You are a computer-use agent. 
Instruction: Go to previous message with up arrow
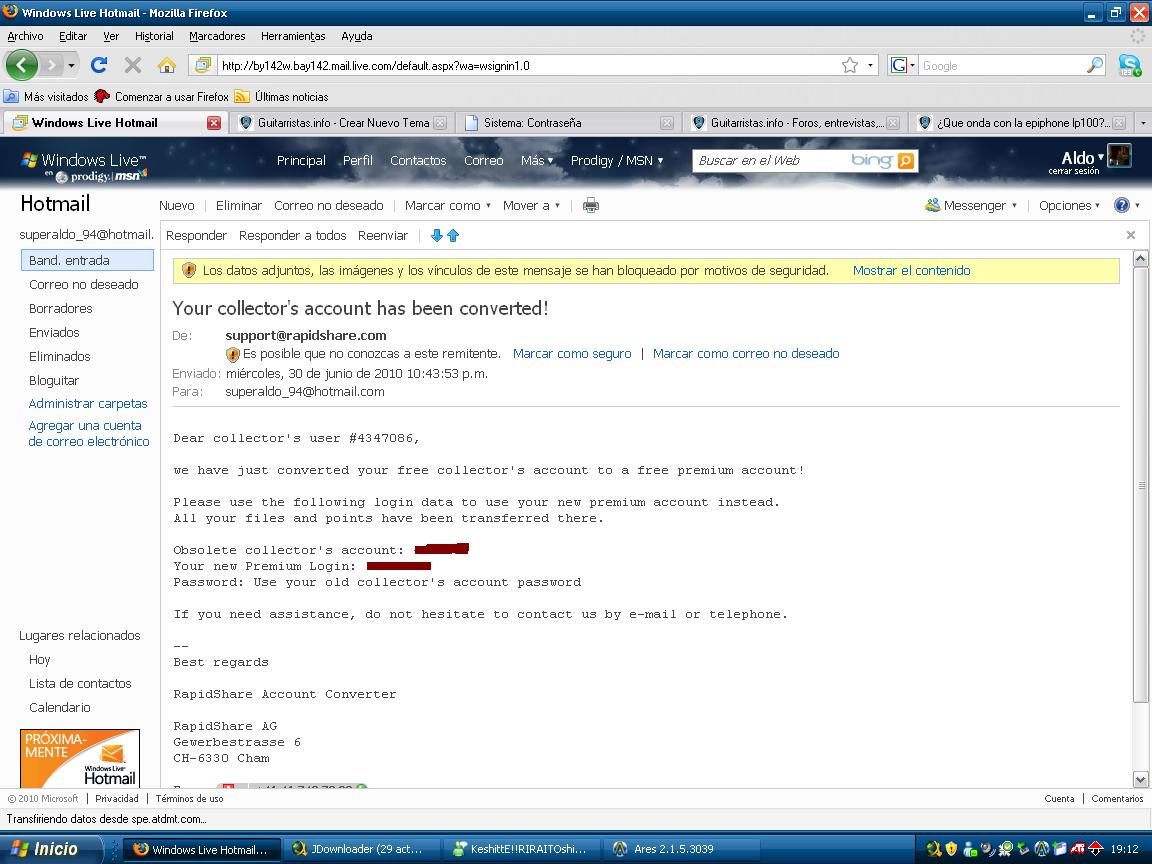click(453, 235)
